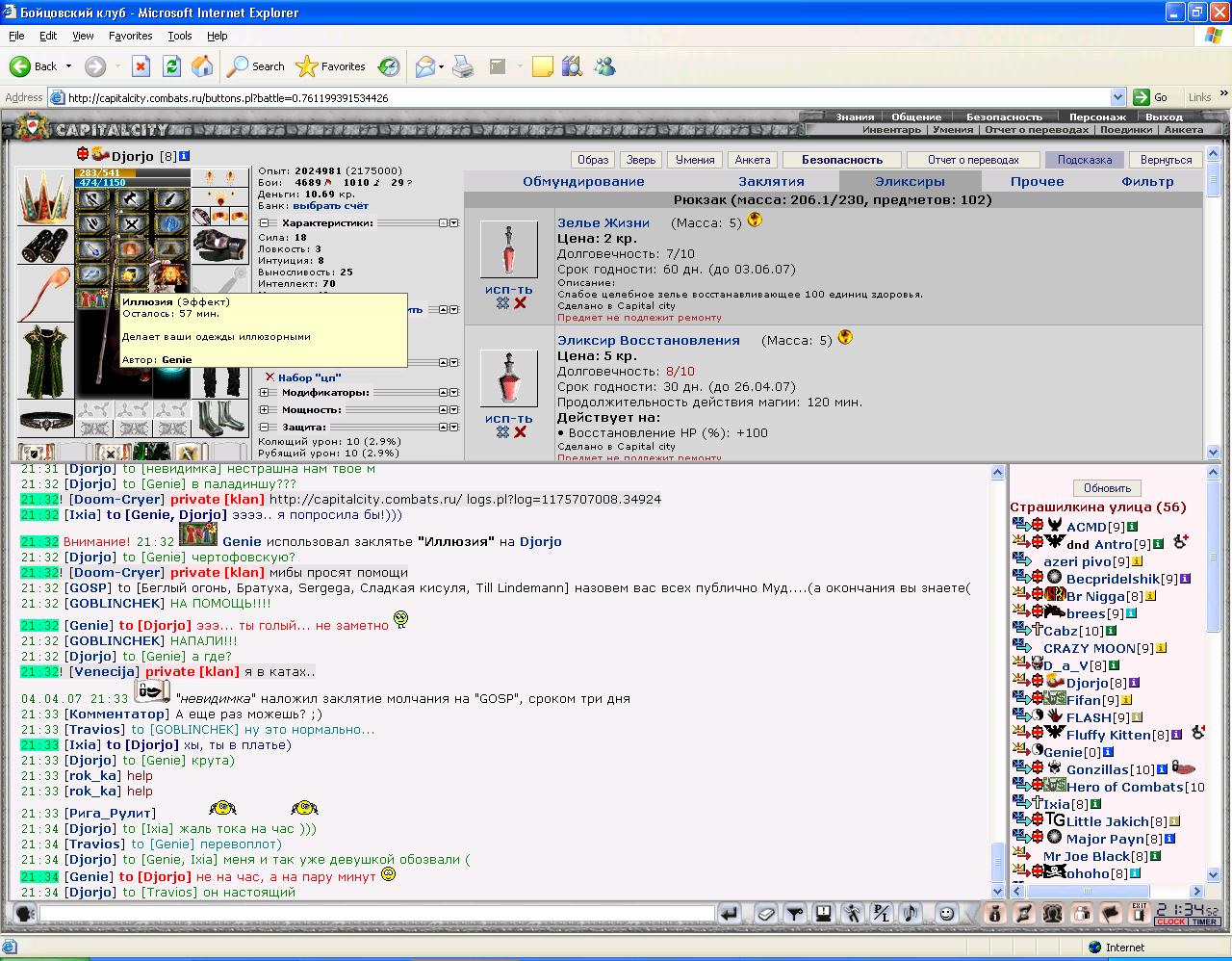The height and width of the screenshot is (961, 1232).
Task: Open the Favorites menu
Action: click(130, 36)
